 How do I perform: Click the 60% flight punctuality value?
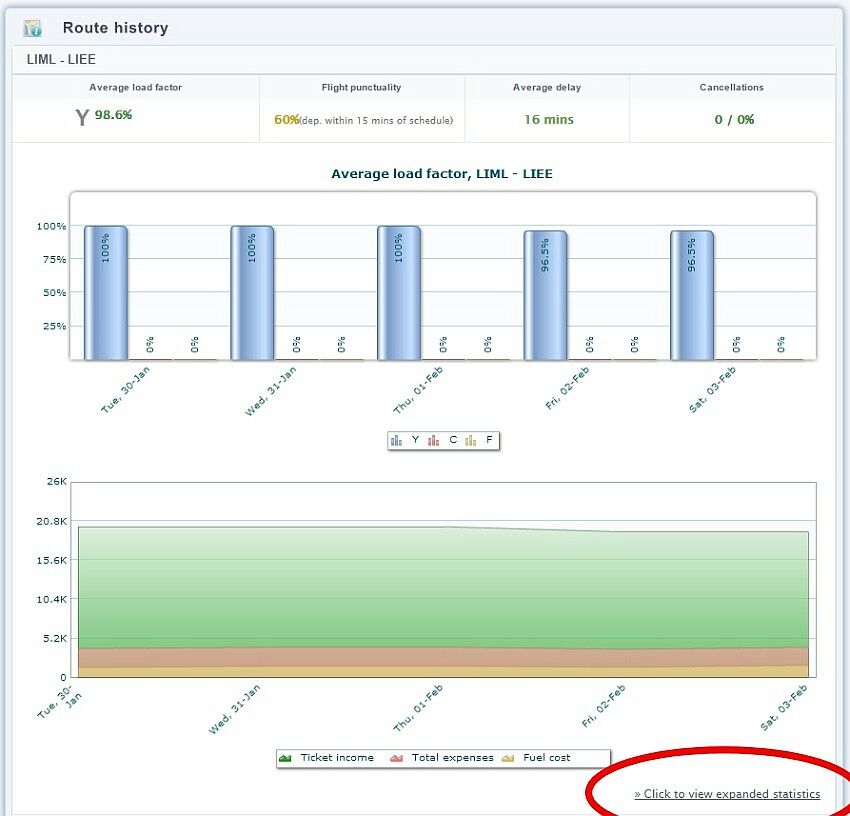click(287, 120)
